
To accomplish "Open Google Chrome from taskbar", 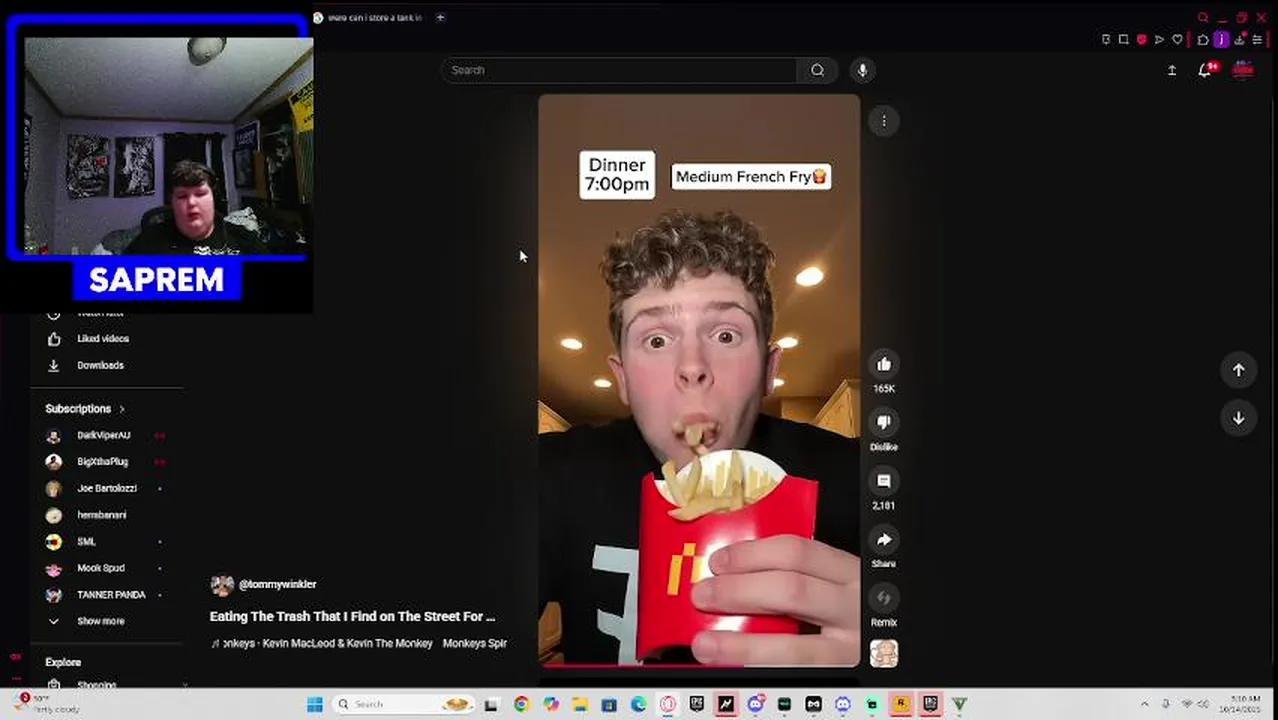I will point(521,704).
